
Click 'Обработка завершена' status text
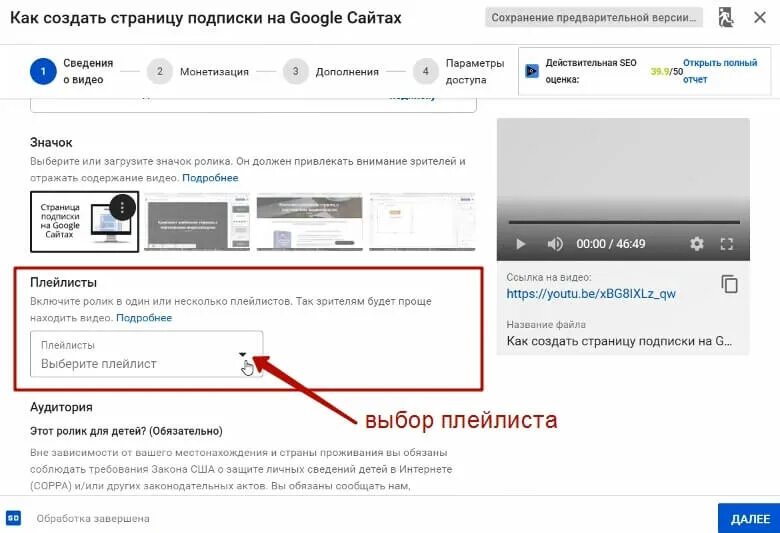click(93, 519)
